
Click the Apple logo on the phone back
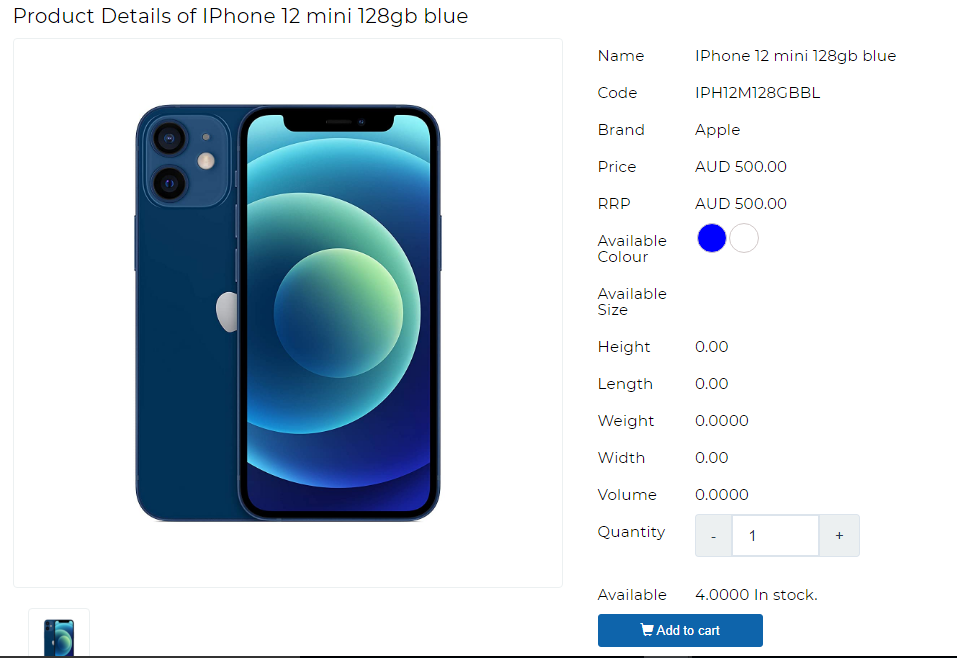tap(228, 312)
